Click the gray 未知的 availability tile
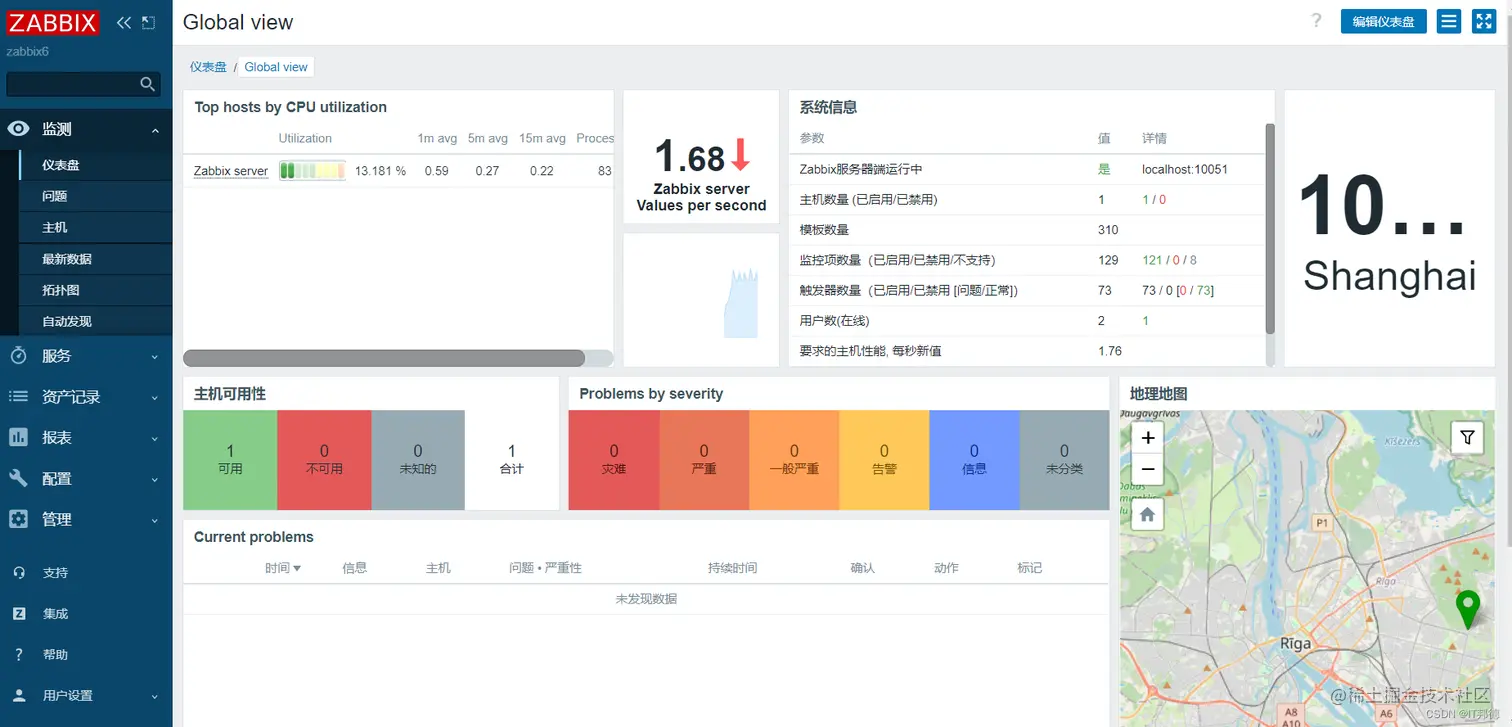This screenshot has width=1512, height=727. pyautogui.click(x=418, y=460)
